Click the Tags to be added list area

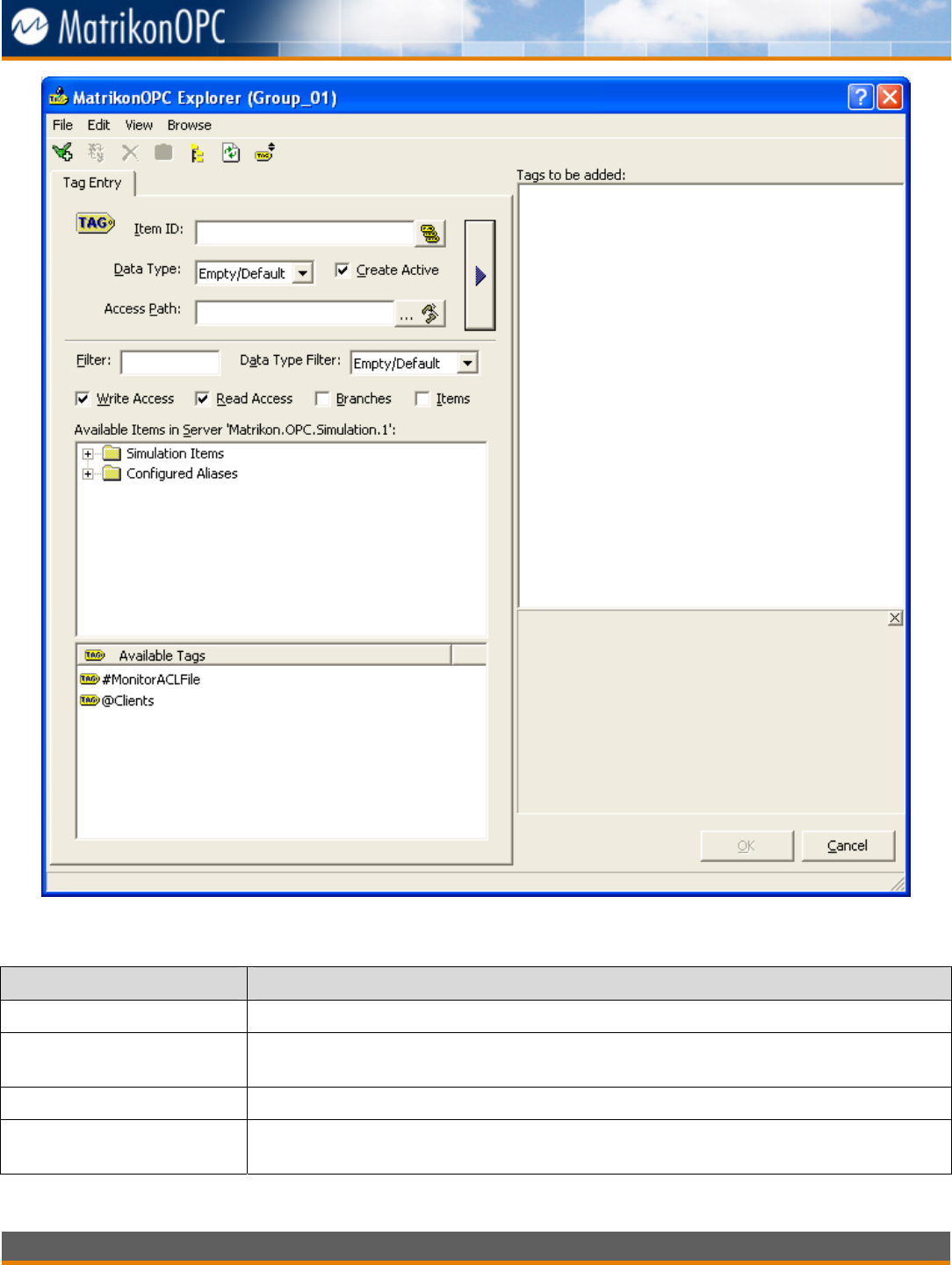tap(711, 395)
